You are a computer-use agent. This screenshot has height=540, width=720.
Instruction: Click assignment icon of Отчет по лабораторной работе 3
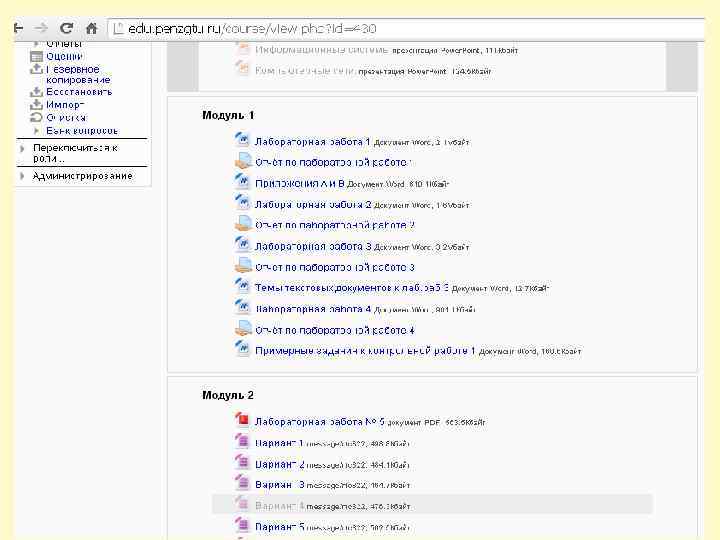point(242,265)
